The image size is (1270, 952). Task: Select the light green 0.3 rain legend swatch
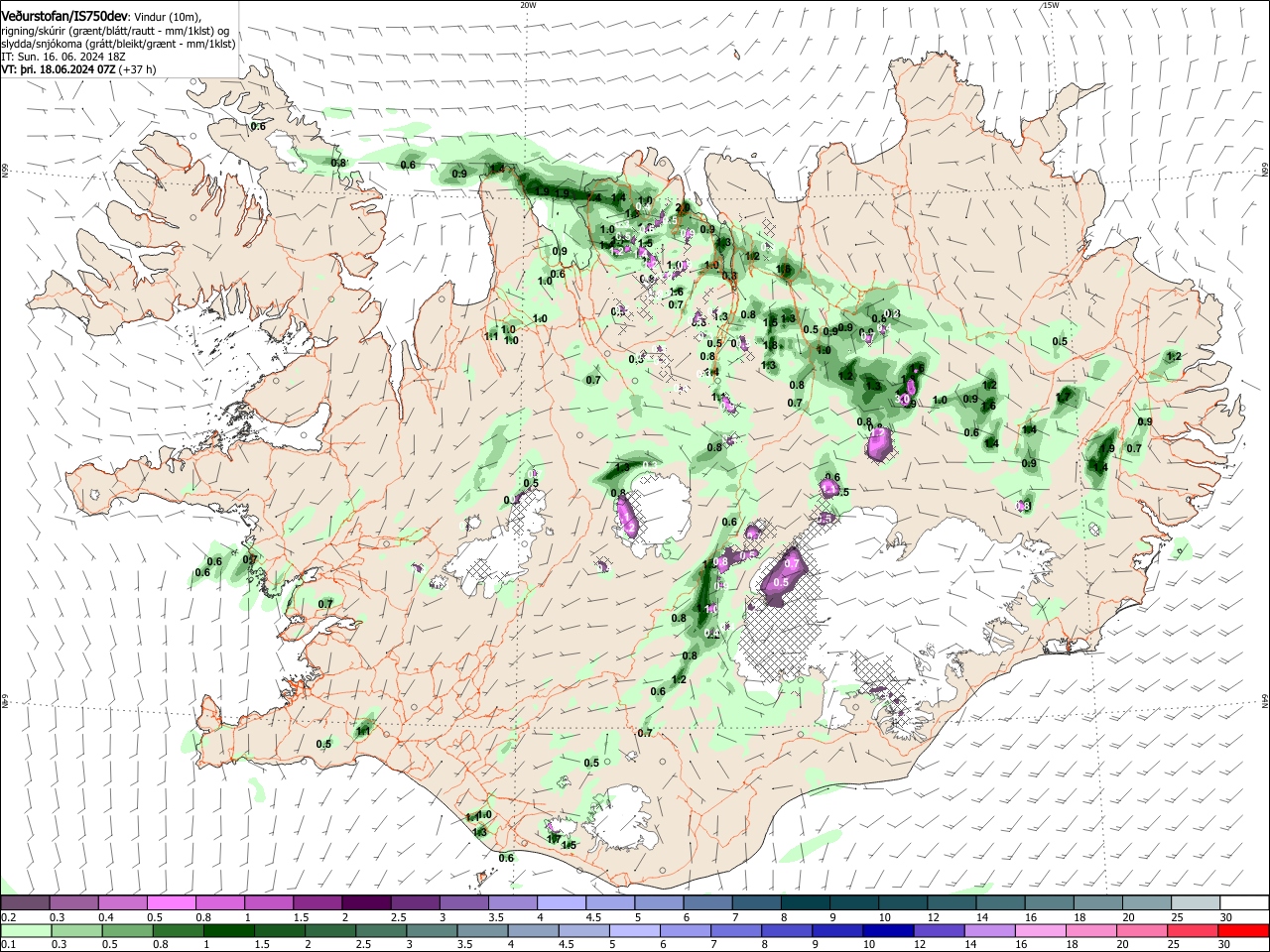(x=76, y=930)
